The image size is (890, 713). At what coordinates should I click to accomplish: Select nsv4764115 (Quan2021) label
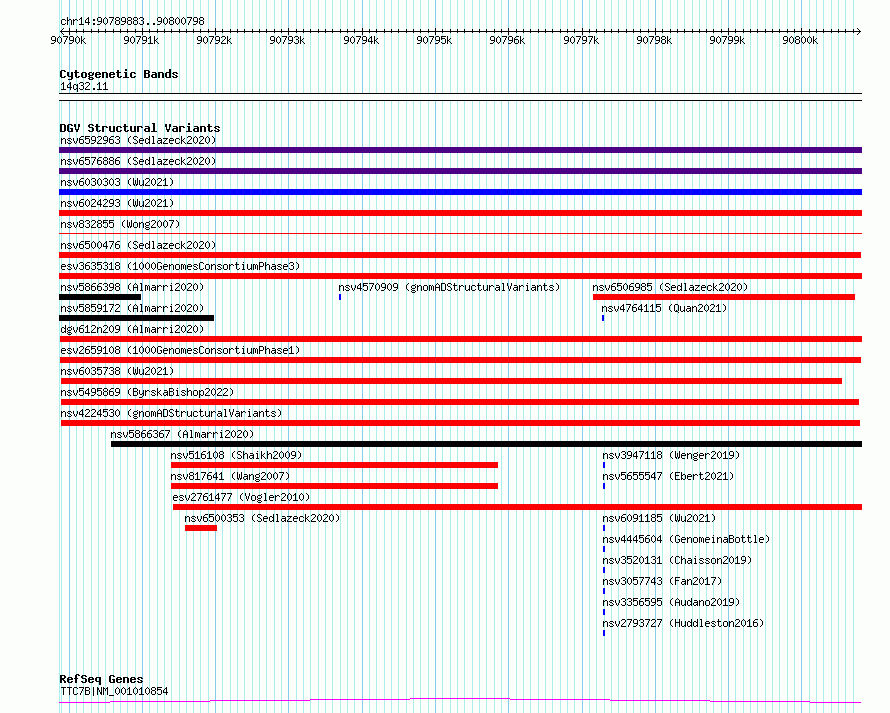pos(664,308)
